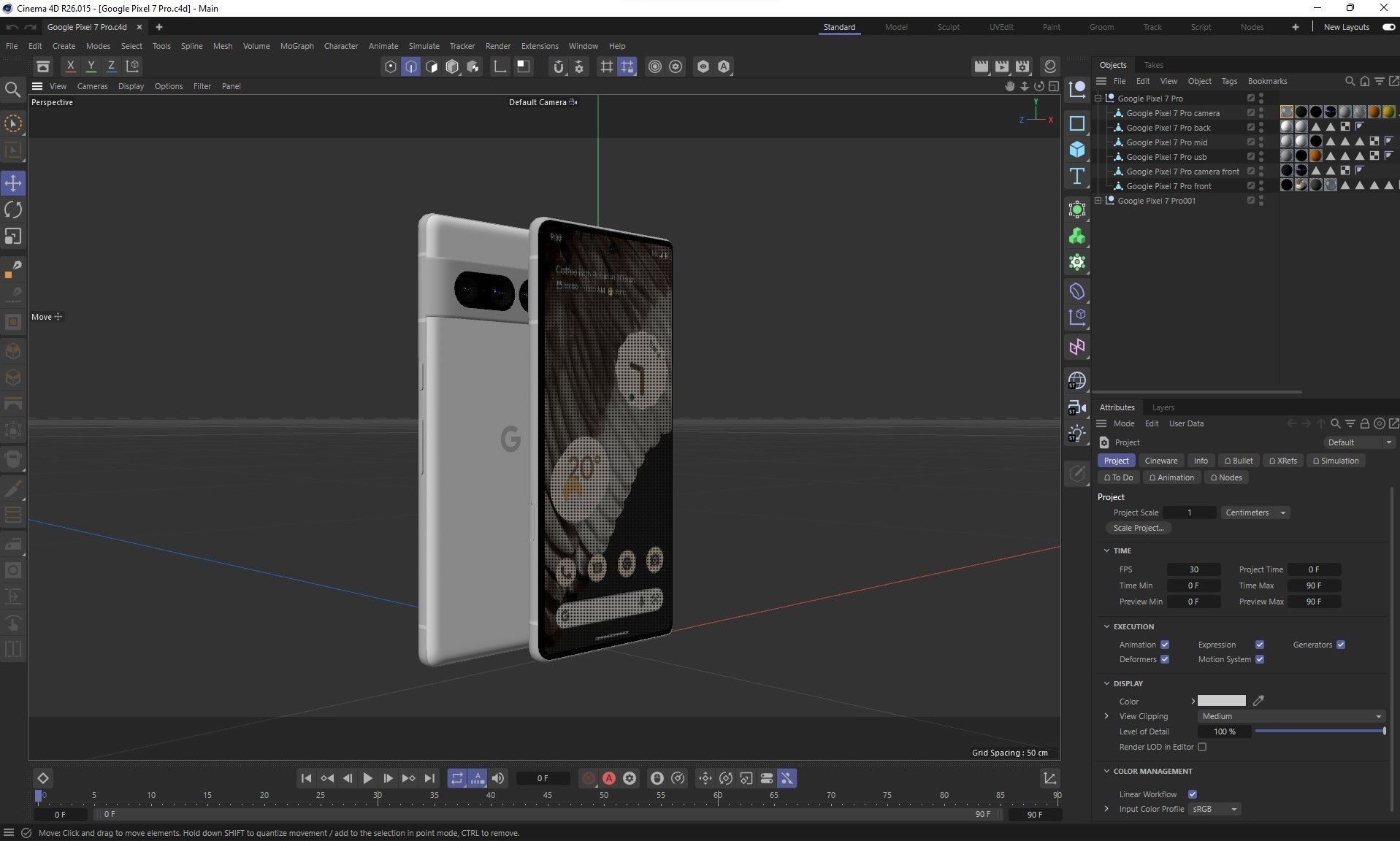Image resolution: width=1400 pixels, height=841 pixels.
Task: Click the color picker eyedropper icon
Action: pyautogui.click(x=1258, y=701)
